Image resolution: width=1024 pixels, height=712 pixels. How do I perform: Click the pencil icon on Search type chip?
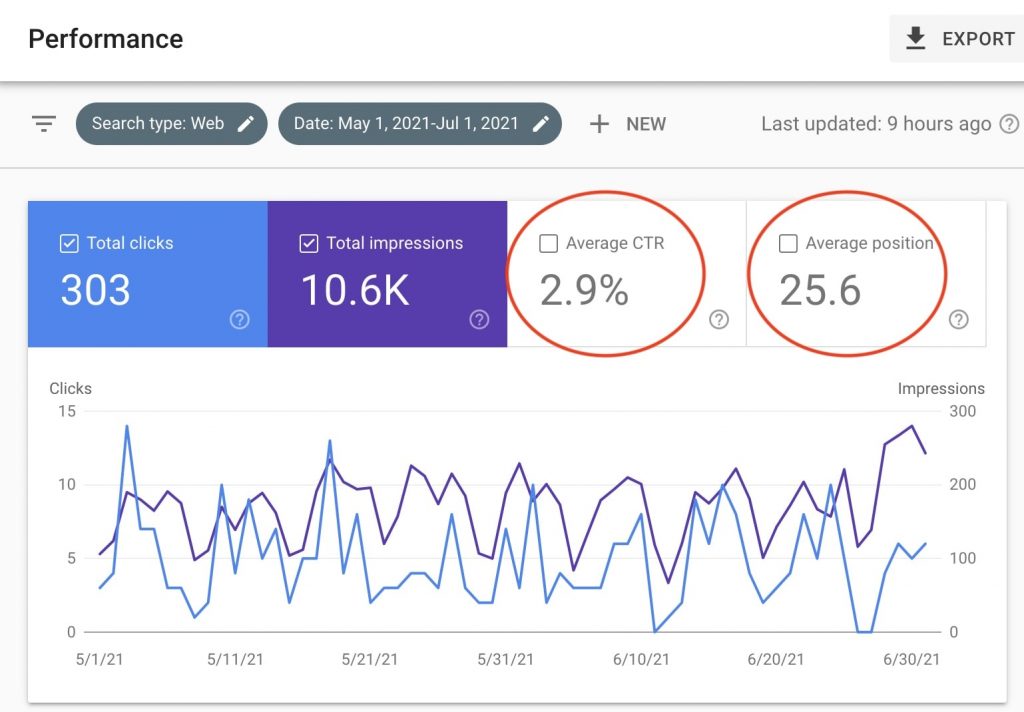click(246, 124)
